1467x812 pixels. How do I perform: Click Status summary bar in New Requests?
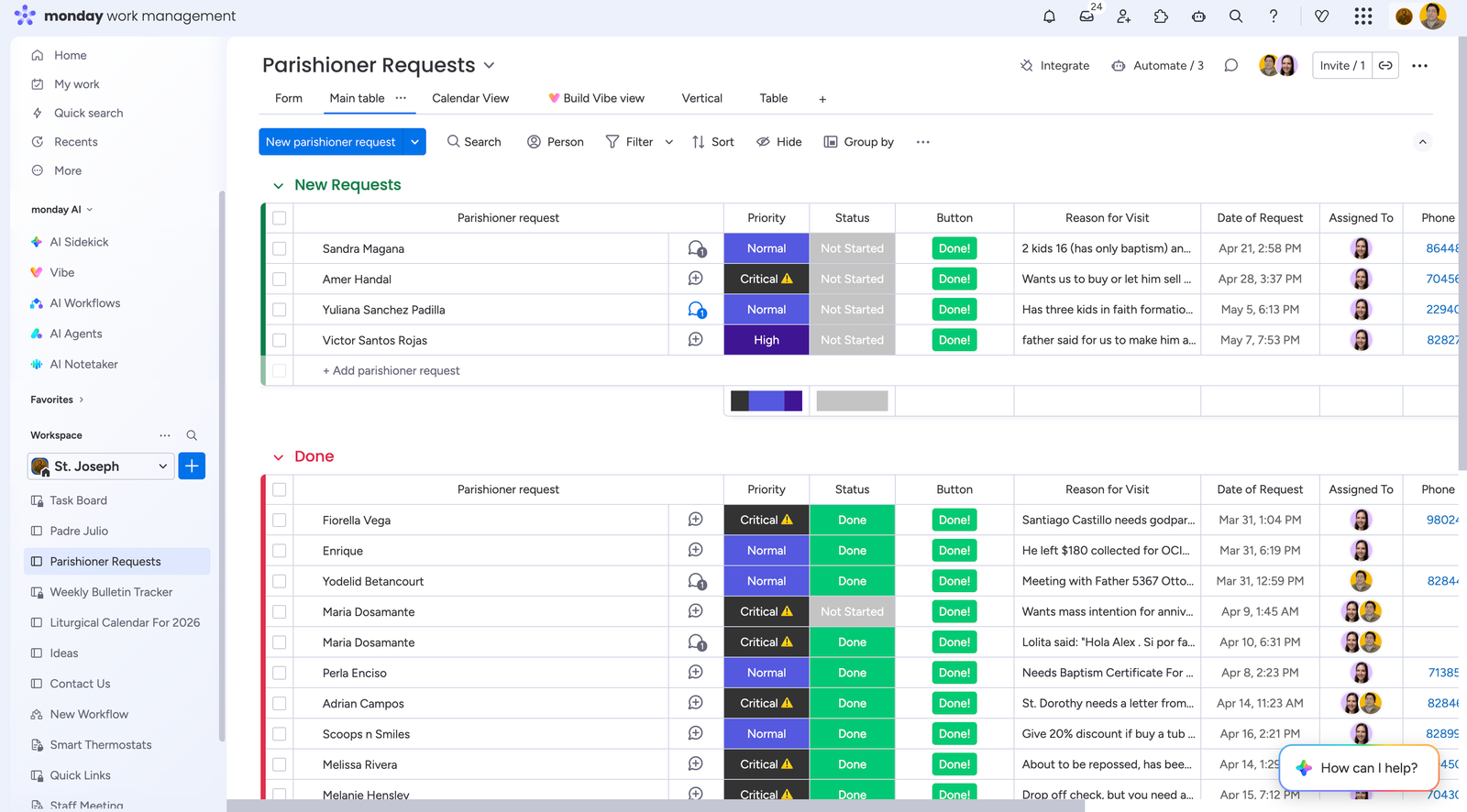tap(853, 401)
